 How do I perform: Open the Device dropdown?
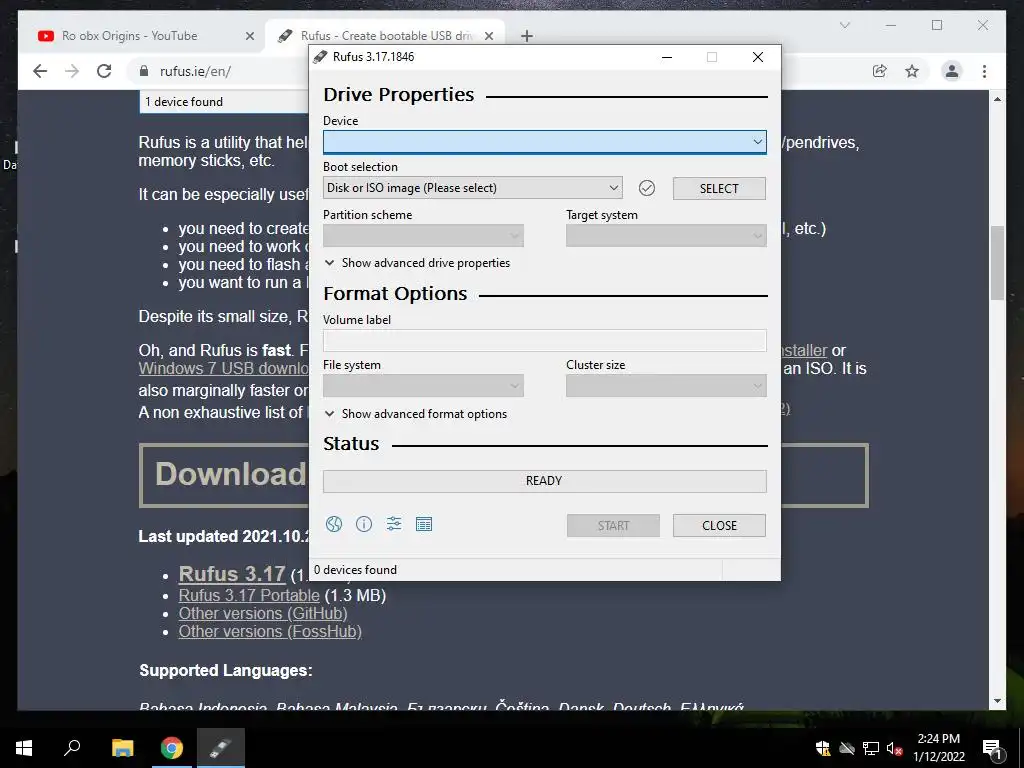click(x=545, y=142)
